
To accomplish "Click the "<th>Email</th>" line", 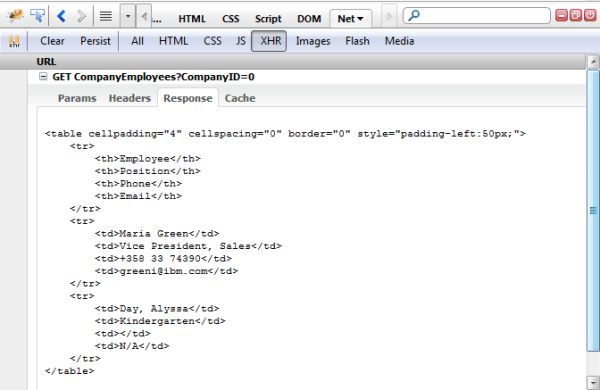I will 138,196.
